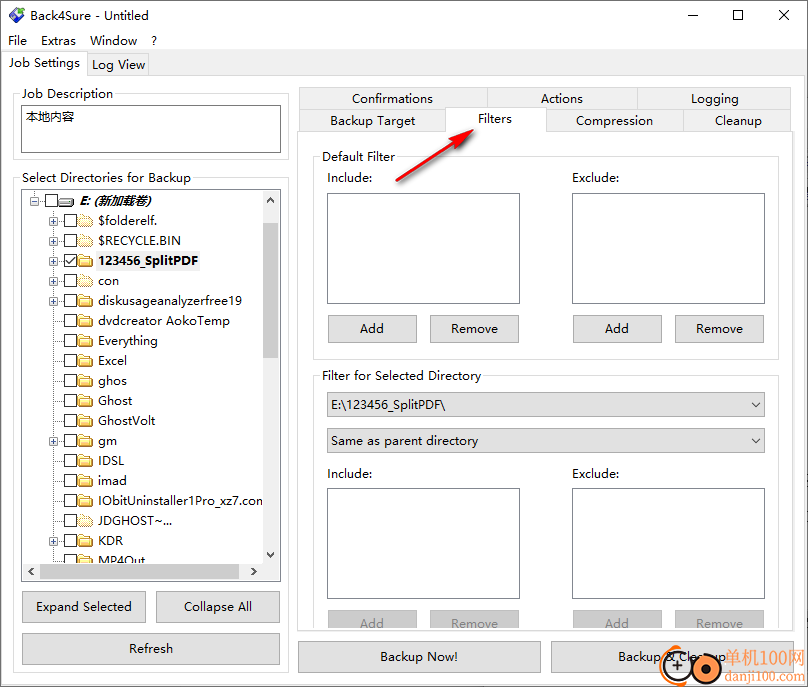This screenshot has height=687, width=808.
Task: Open the ? help menu
Action: click(154, 41)
